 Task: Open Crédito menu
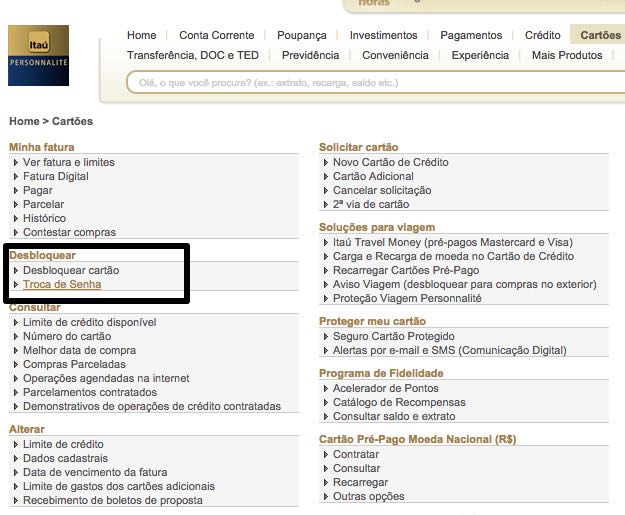[542, 35]
